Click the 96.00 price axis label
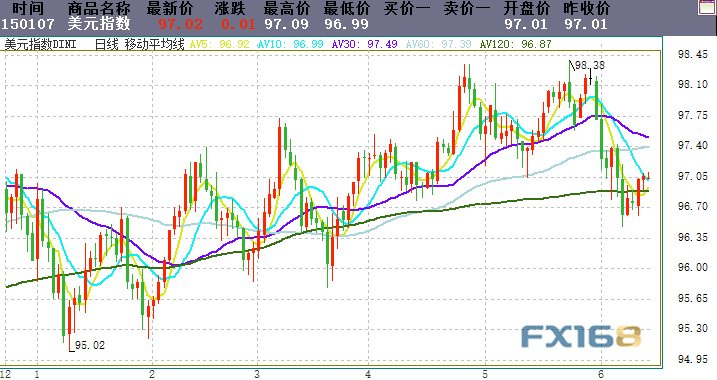 tap(693, 267)
